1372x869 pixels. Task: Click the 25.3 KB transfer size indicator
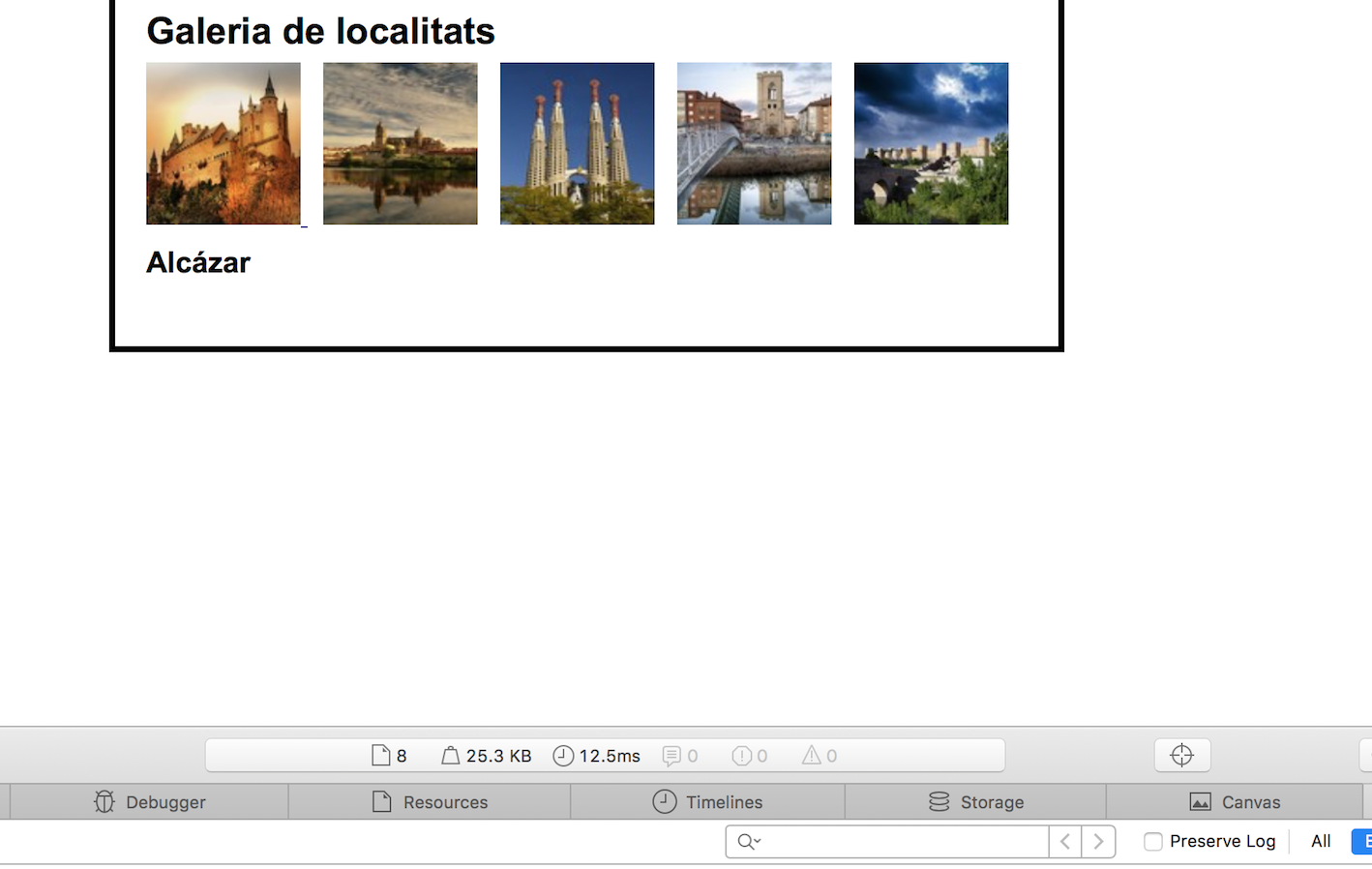coord(487,756)
